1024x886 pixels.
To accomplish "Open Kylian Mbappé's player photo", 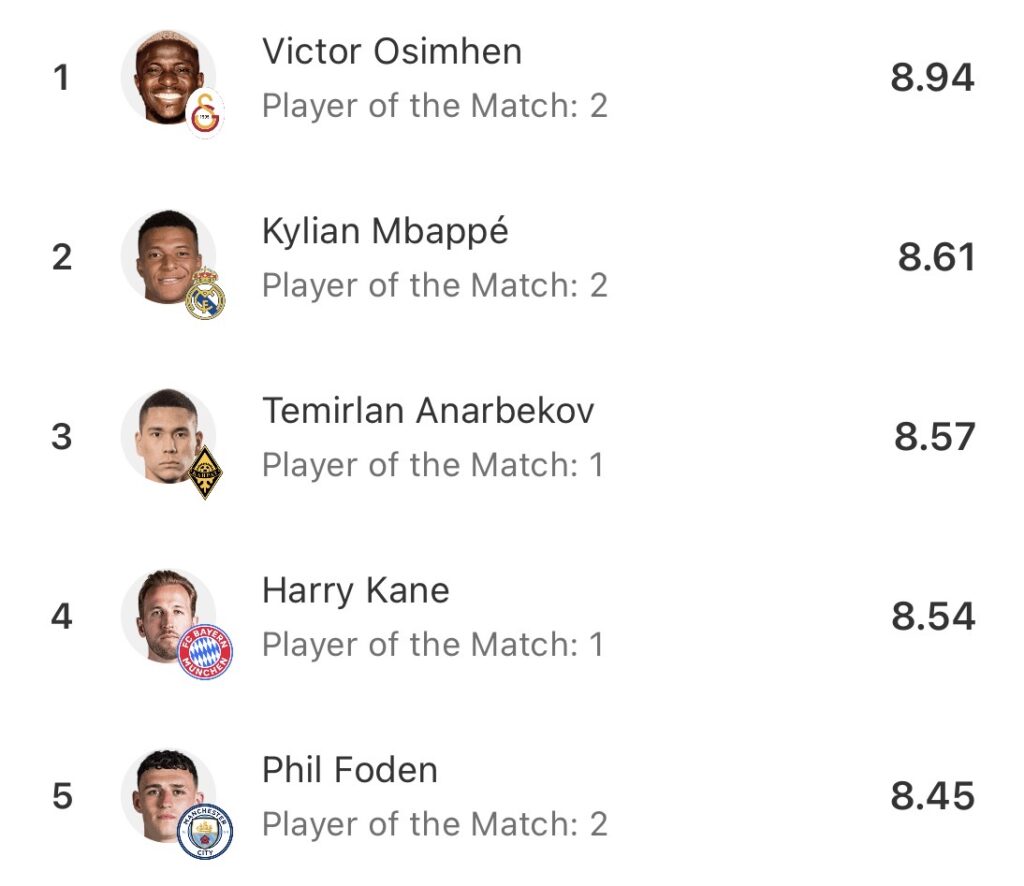I will point(166,258).
